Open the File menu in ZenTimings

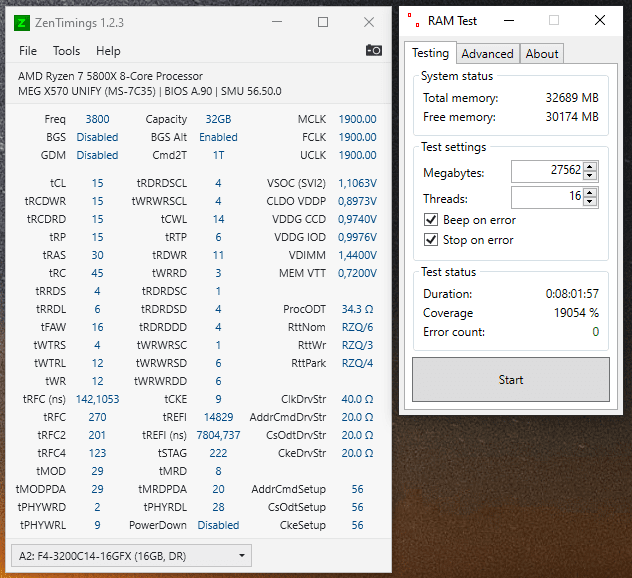28,51
